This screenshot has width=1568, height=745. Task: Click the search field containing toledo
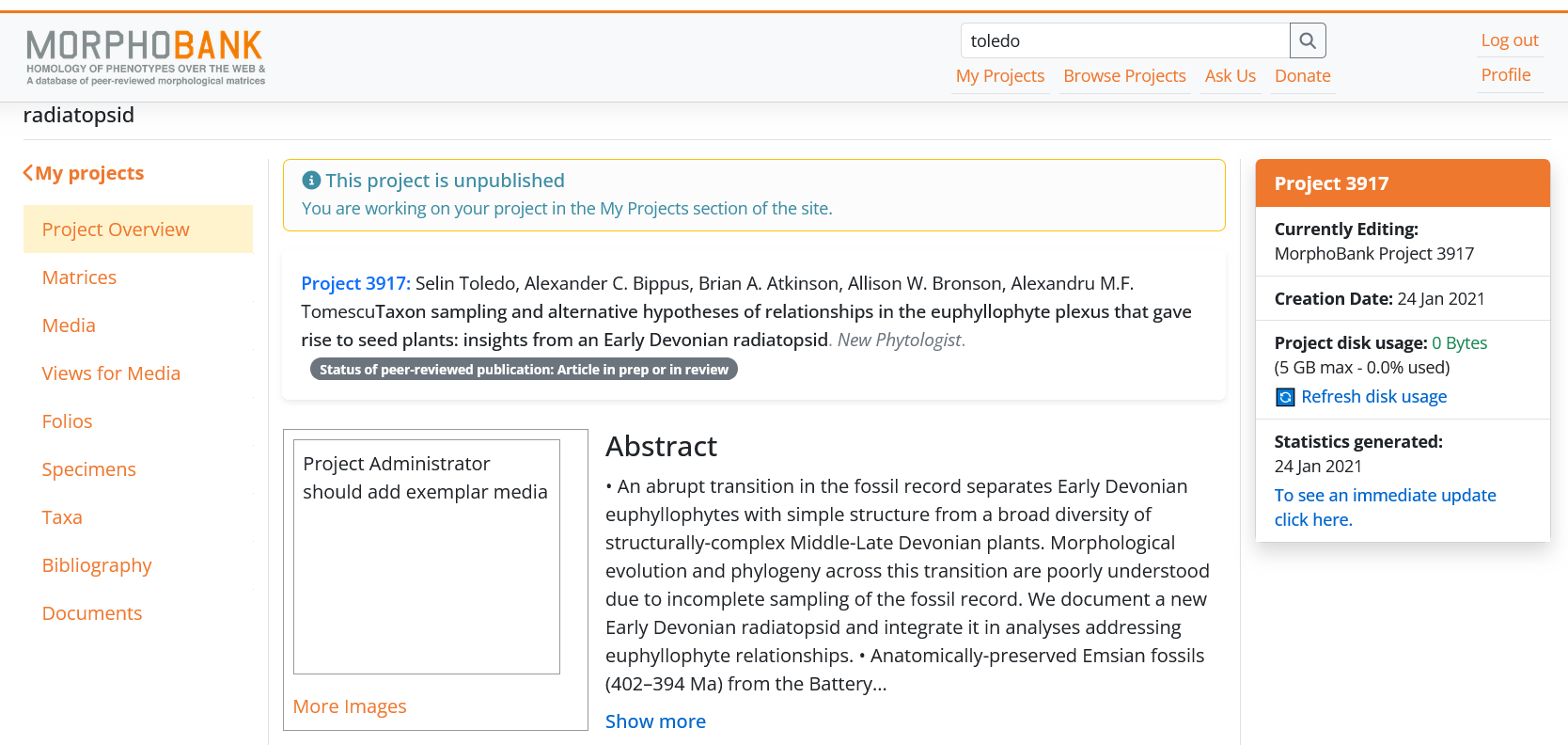click(x=1125, y=40)
